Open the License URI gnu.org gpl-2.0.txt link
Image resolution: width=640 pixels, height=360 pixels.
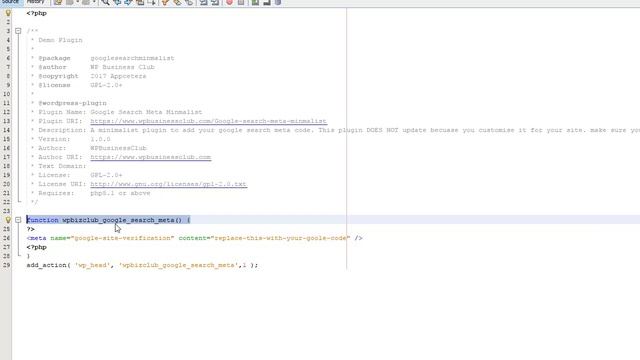coord(168,184)
